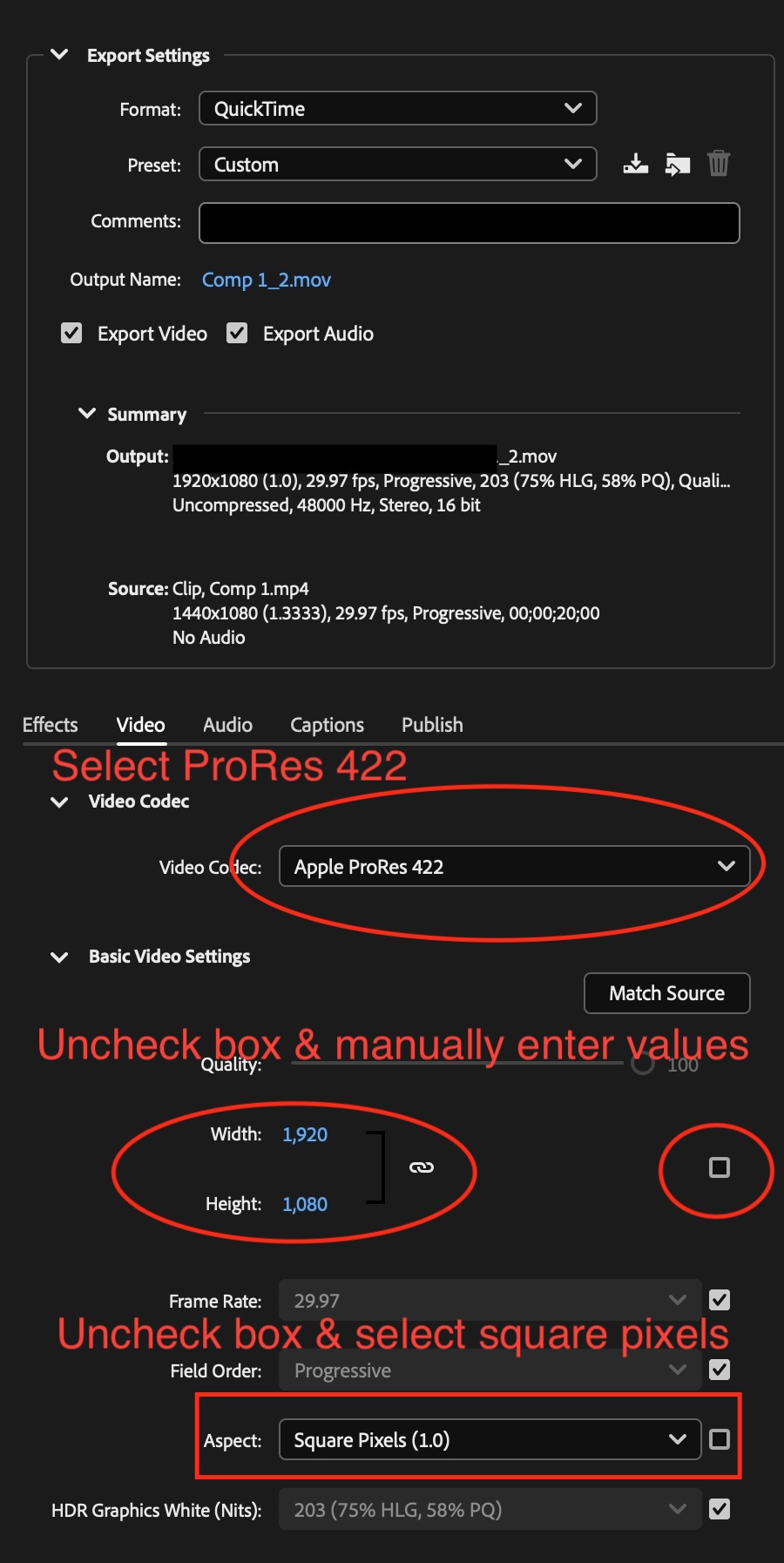Open the Comp 1_2.mov output name link

[x=266, y=279]
